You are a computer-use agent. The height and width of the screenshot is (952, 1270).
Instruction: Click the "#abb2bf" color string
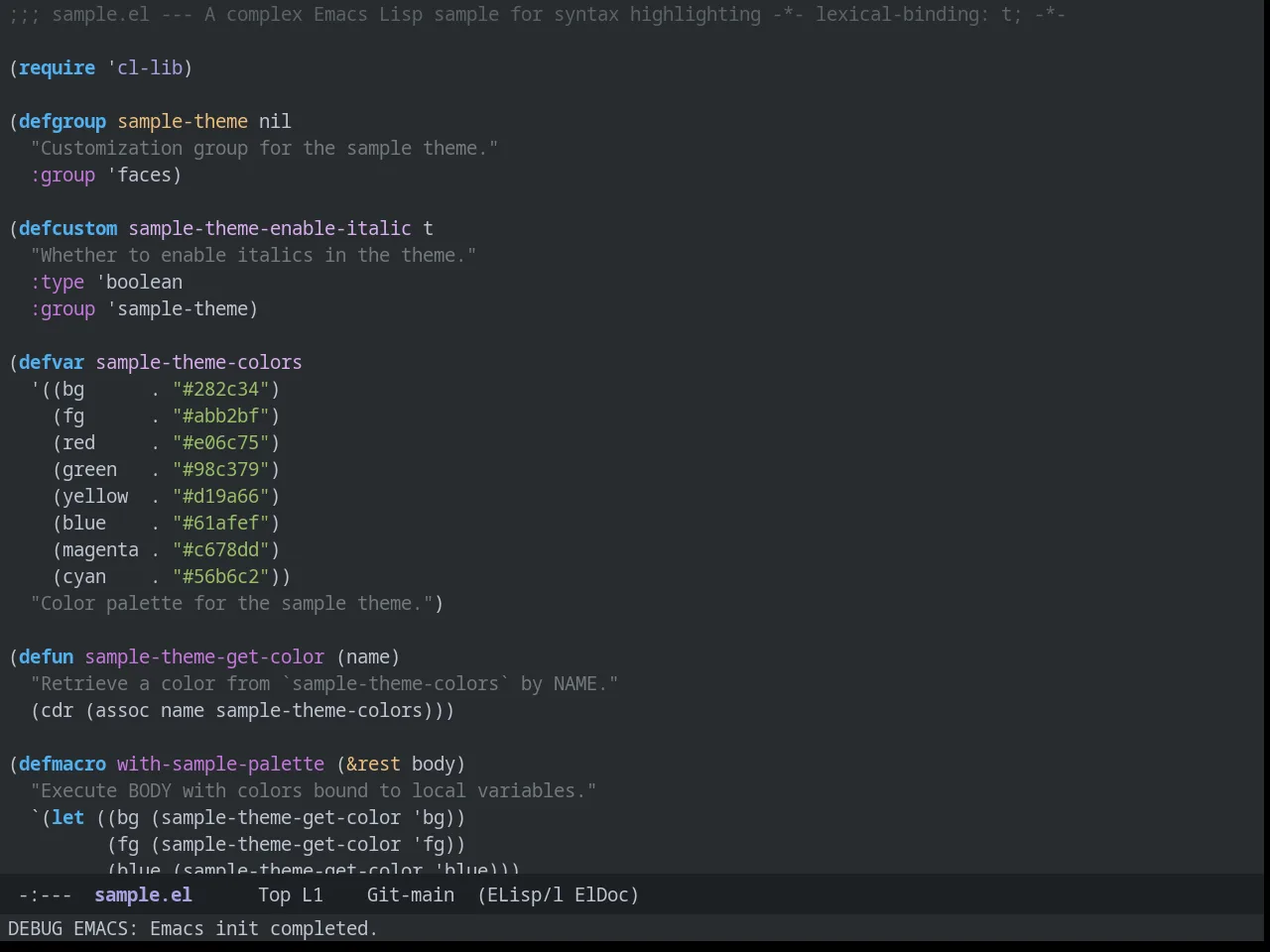221,416
